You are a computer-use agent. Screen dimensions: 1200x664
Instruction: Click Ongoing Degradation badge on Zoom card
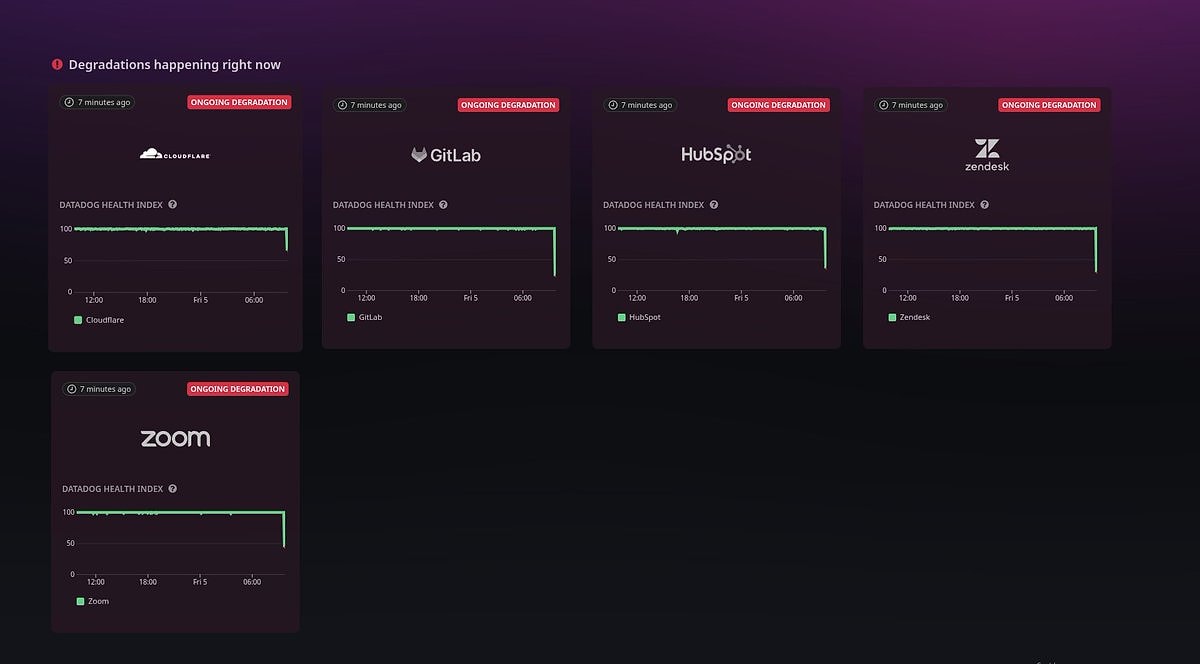coord(237,389)
